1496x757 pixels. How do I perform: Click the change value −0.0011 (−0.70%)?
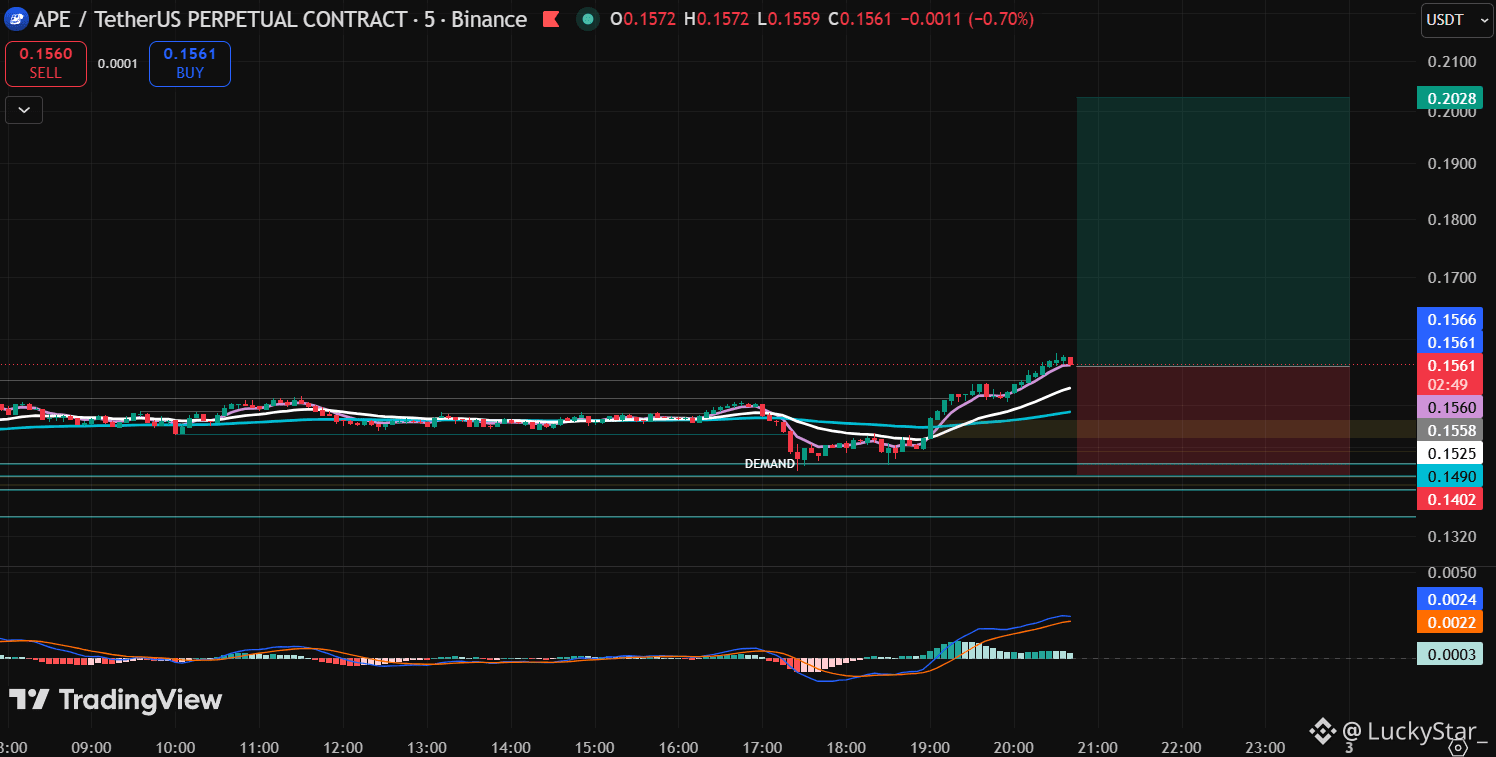(x=968, y=19)
